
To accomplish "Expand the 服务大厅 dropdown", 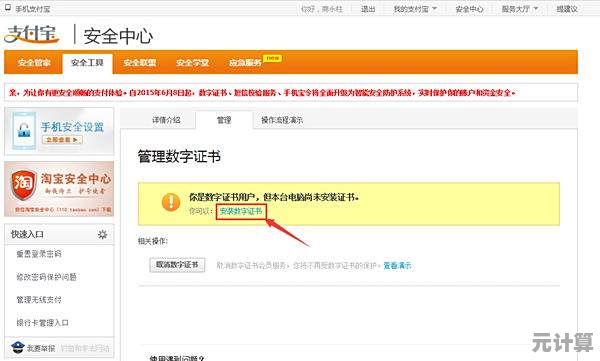I will click(x=520, y=8).
